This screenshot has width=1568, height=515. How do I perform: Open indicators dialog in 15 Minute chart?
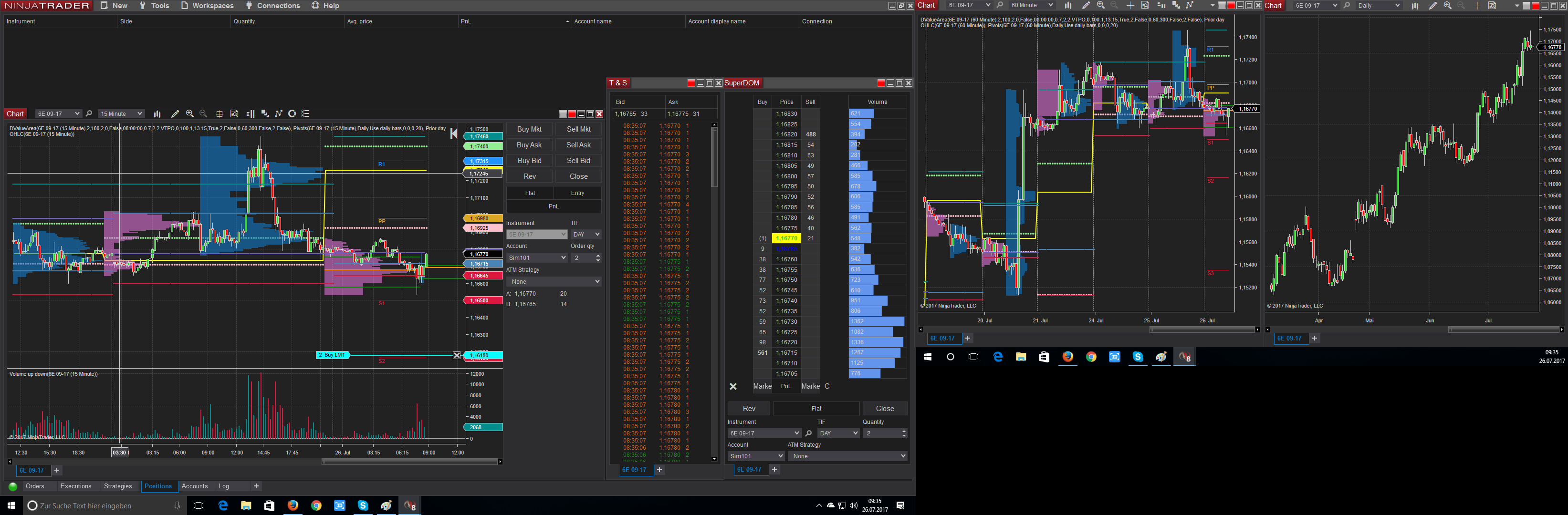point(265,113)
